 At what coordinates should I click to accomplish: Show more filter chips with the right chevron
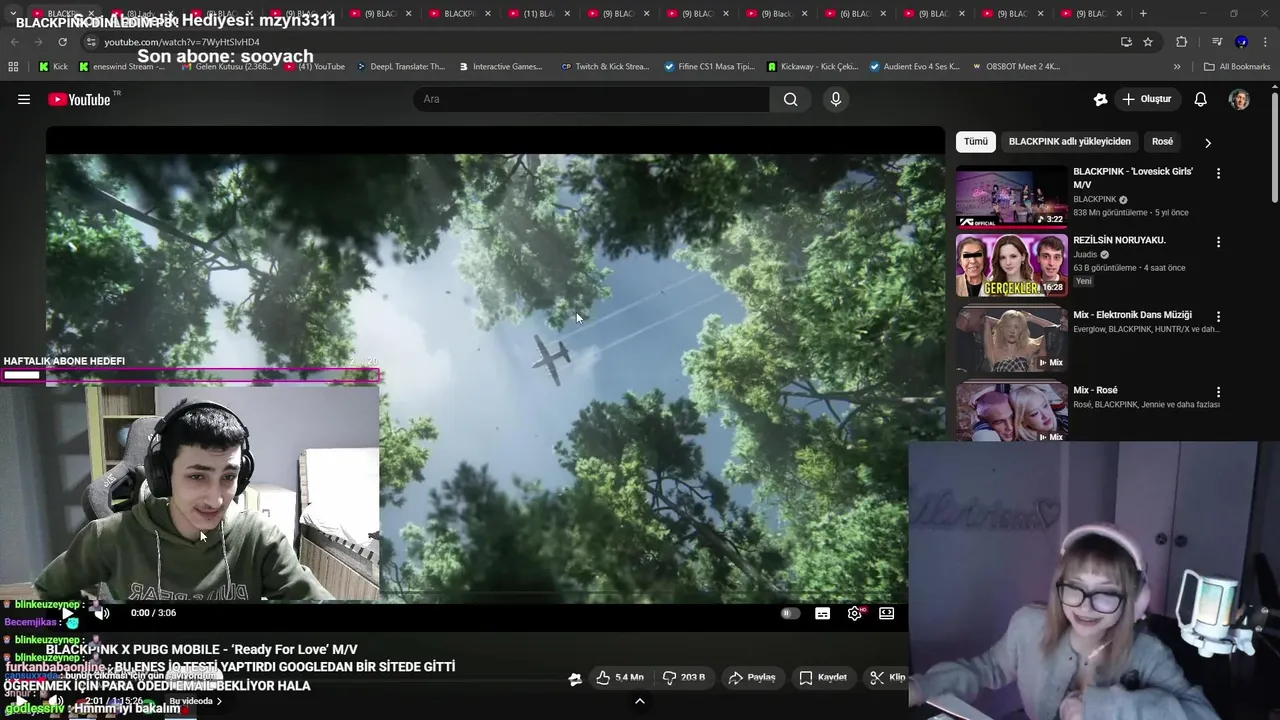1207,143
